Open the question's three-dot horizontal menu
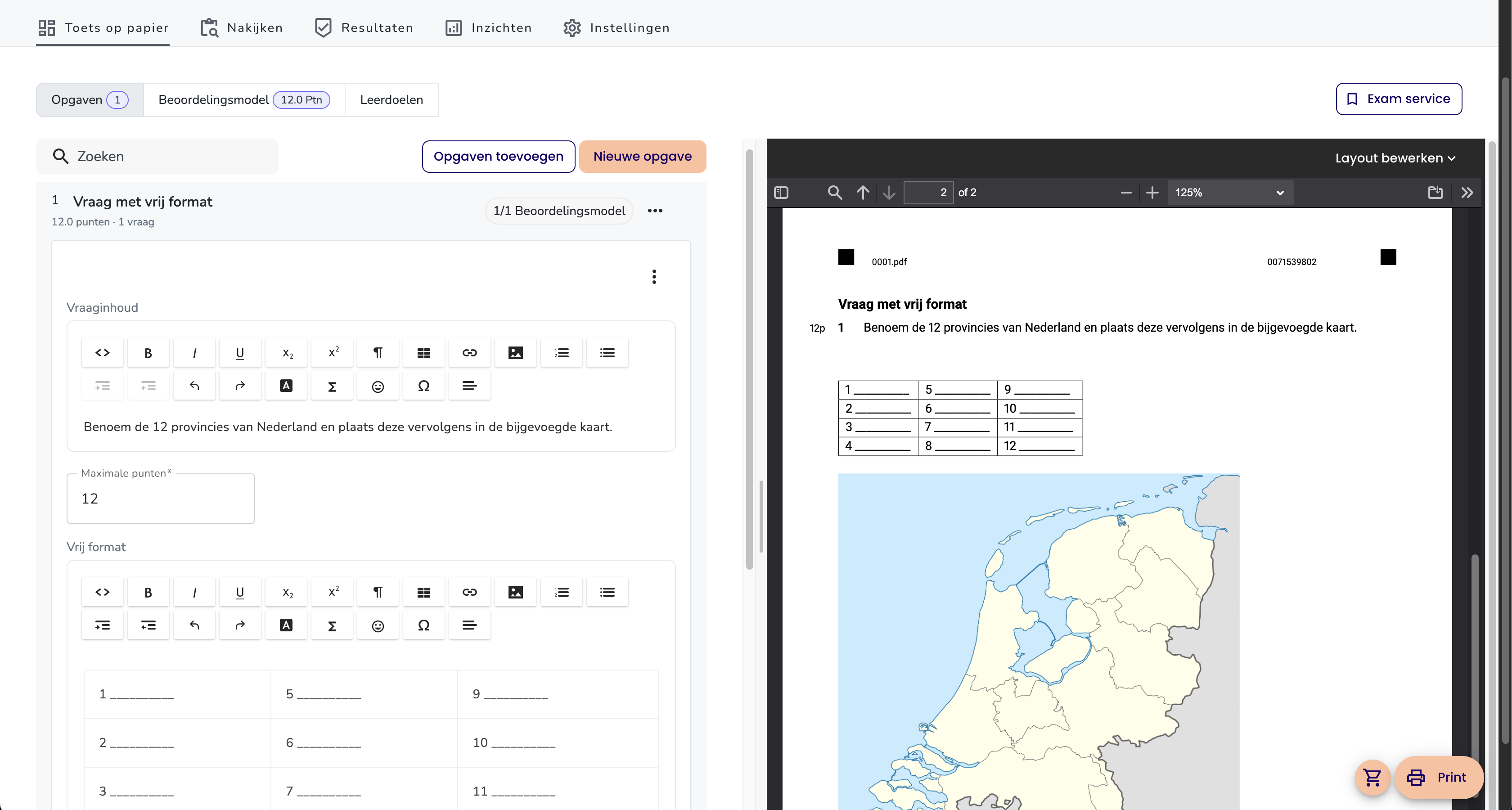The height and width of the screenshot is (810, 1512). pos(655,211)
